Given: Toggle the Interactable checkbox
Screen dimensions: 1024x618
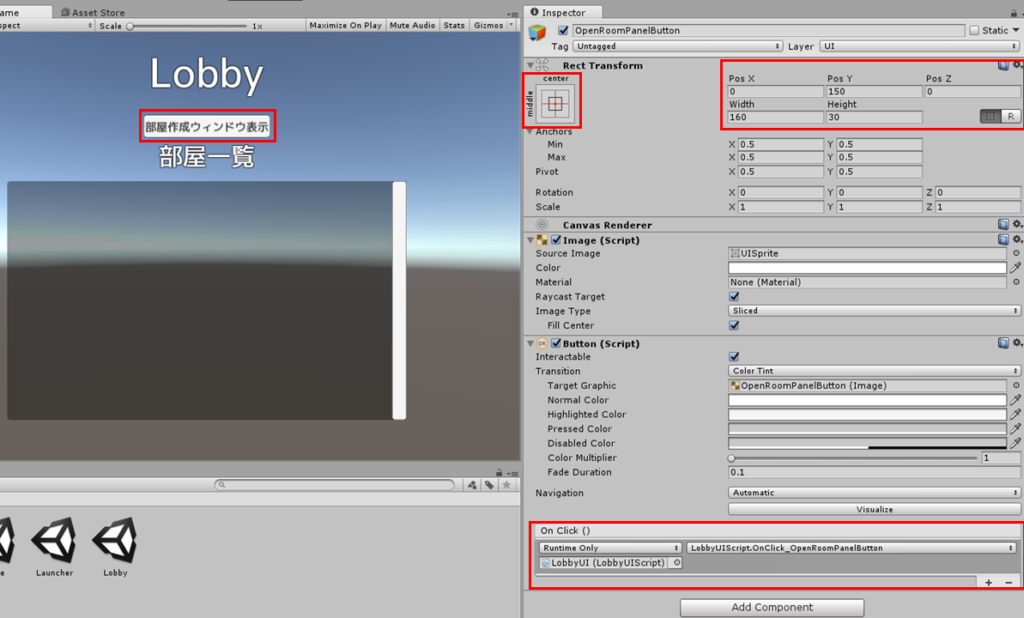Looking at the screenshot, I should tap(734, 357).
